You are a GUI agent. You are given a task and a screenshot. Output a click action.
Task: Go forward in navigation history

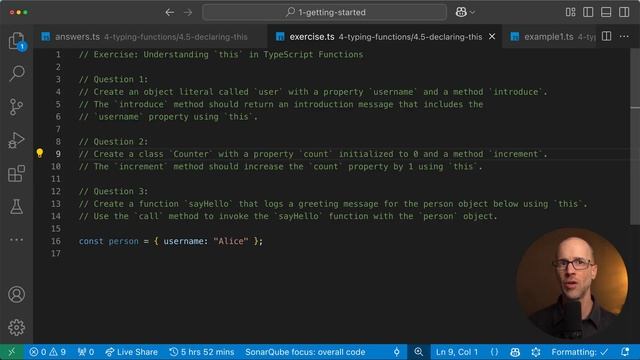tap(188, 13)
